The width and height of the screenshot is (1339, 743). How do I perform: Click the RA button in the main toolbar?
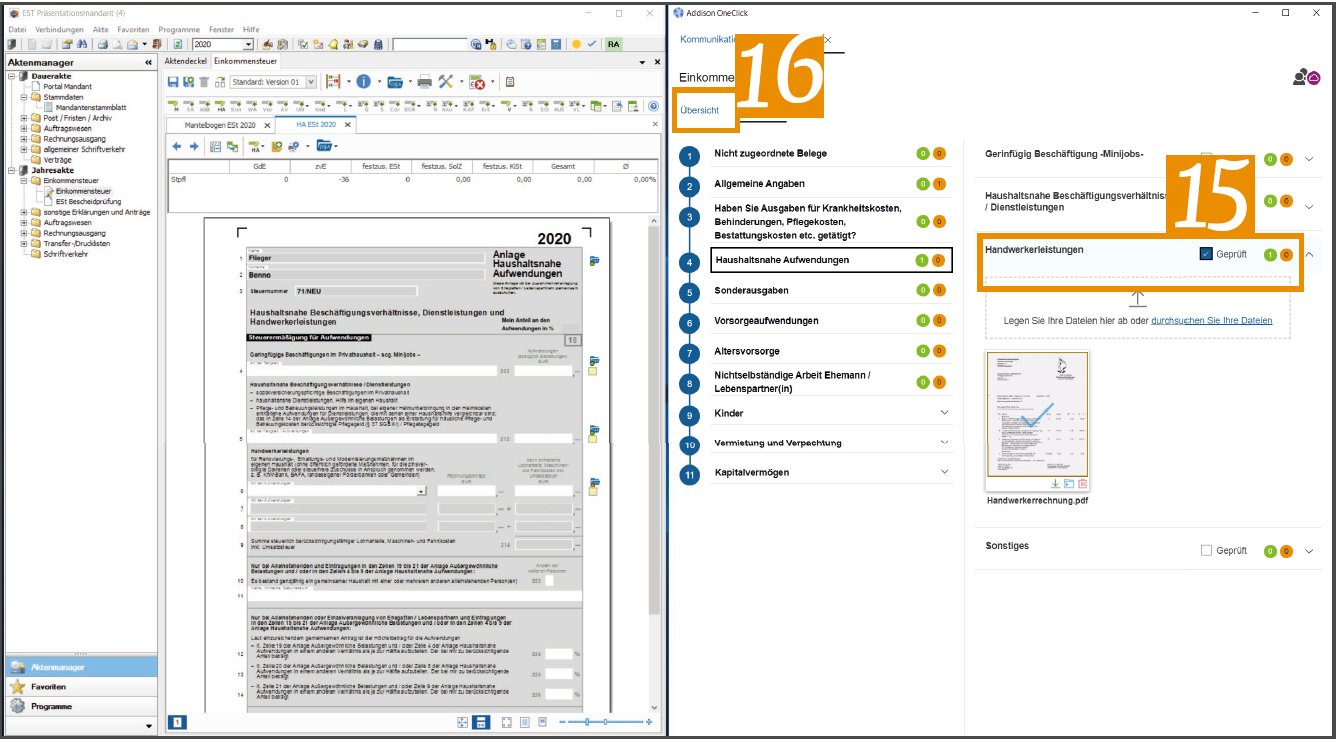coord(613,44)
